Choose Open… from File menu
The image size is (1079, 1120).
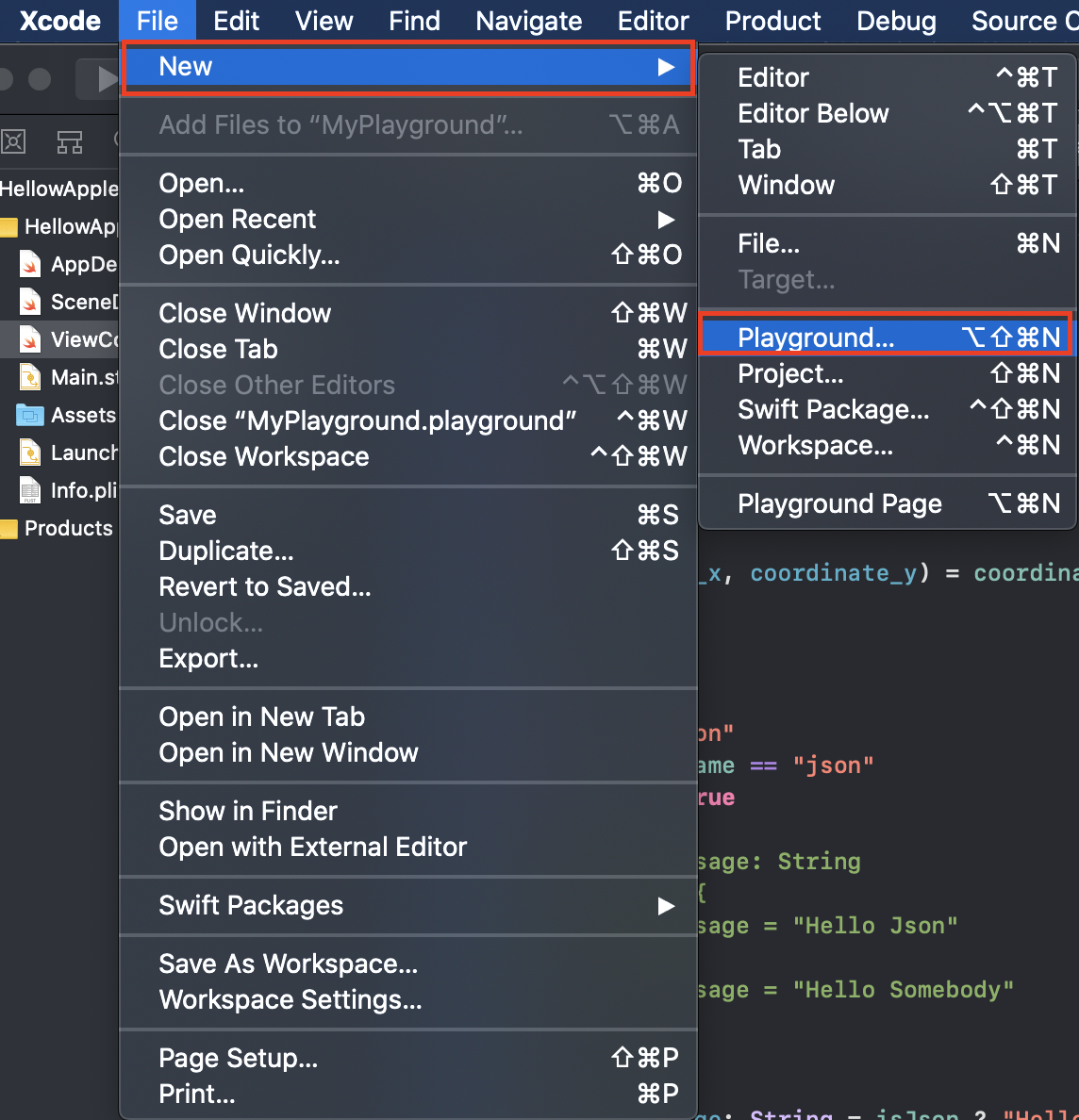(408, 184)
